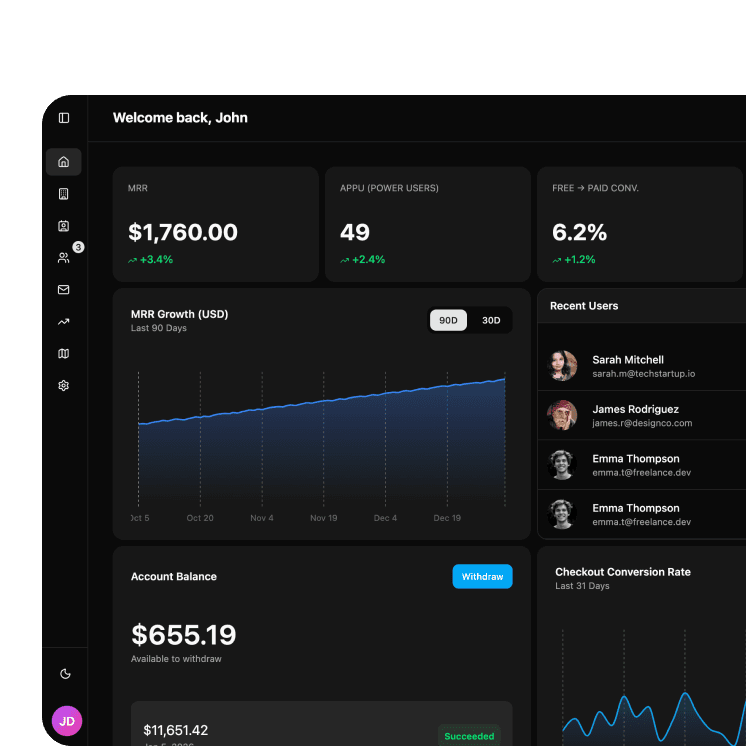Screen dimensions: 746x746
Task: Toggle the sidebar panel icon
Action: (64, 118)
